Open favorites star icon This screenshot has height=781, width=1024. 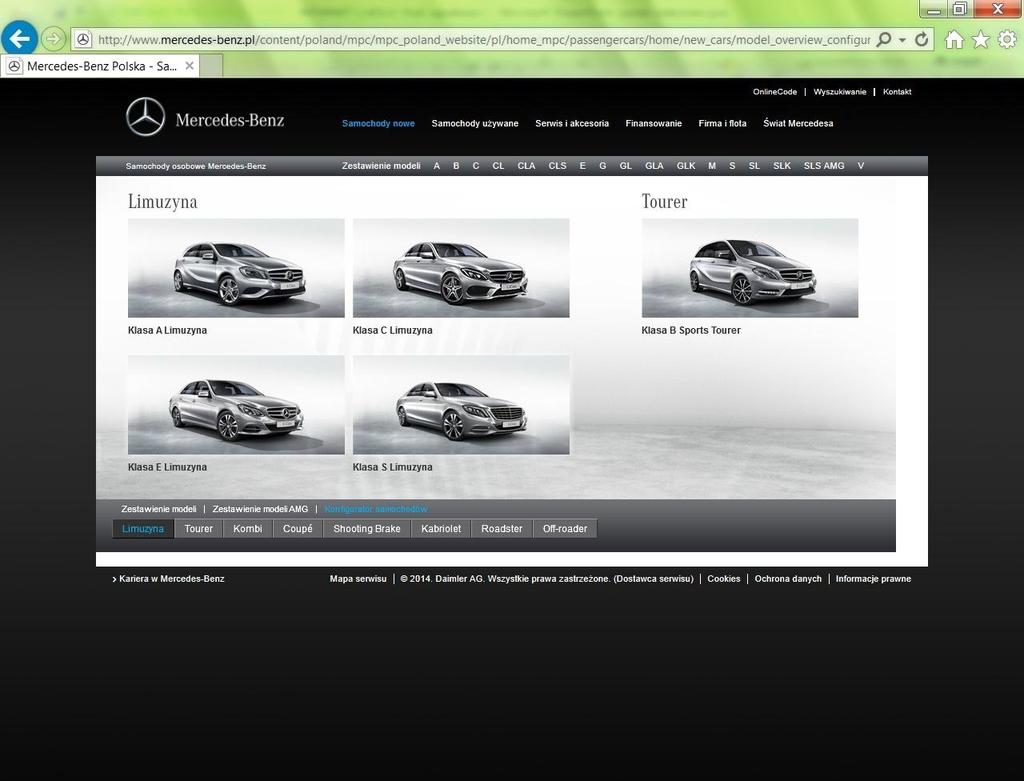point(980,40)
